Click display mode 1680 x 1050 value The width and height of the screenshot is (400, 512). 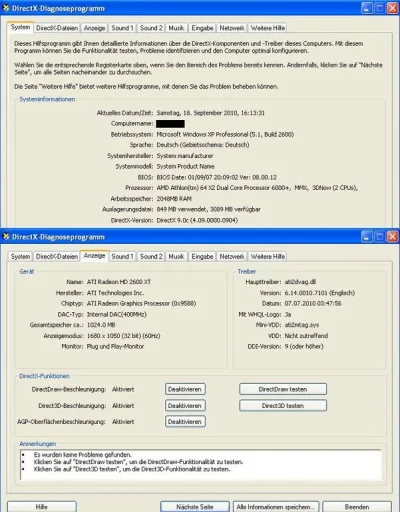click(x=123, y=336)
